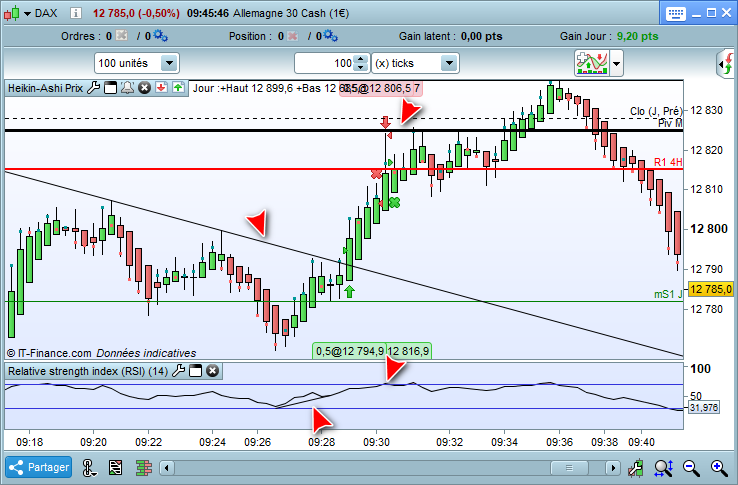Image resolution: width=738 pixels, height=485 pixels.
Task: Open the orders settings gear icon
Action: (160, 36)
